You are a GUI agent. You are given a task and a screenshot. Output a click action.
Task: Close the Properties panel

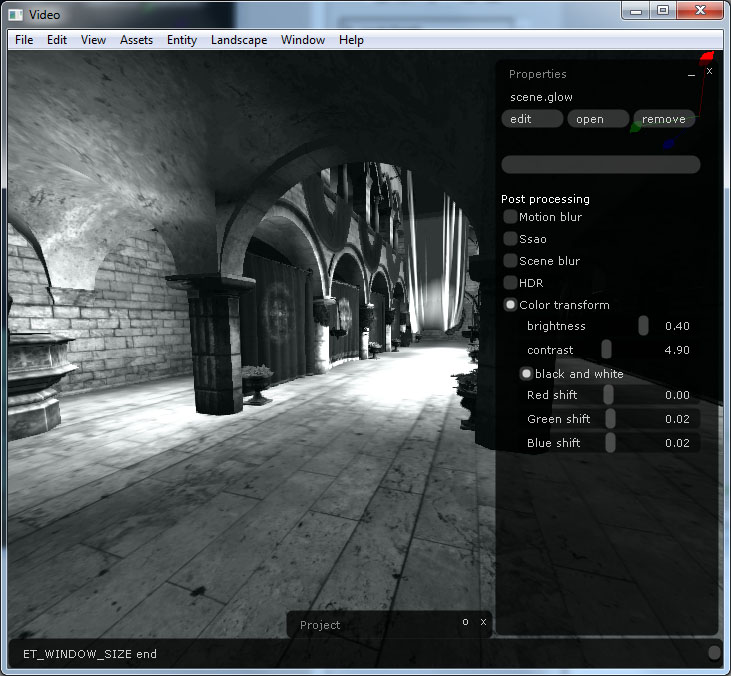click(x=710, y=71)
